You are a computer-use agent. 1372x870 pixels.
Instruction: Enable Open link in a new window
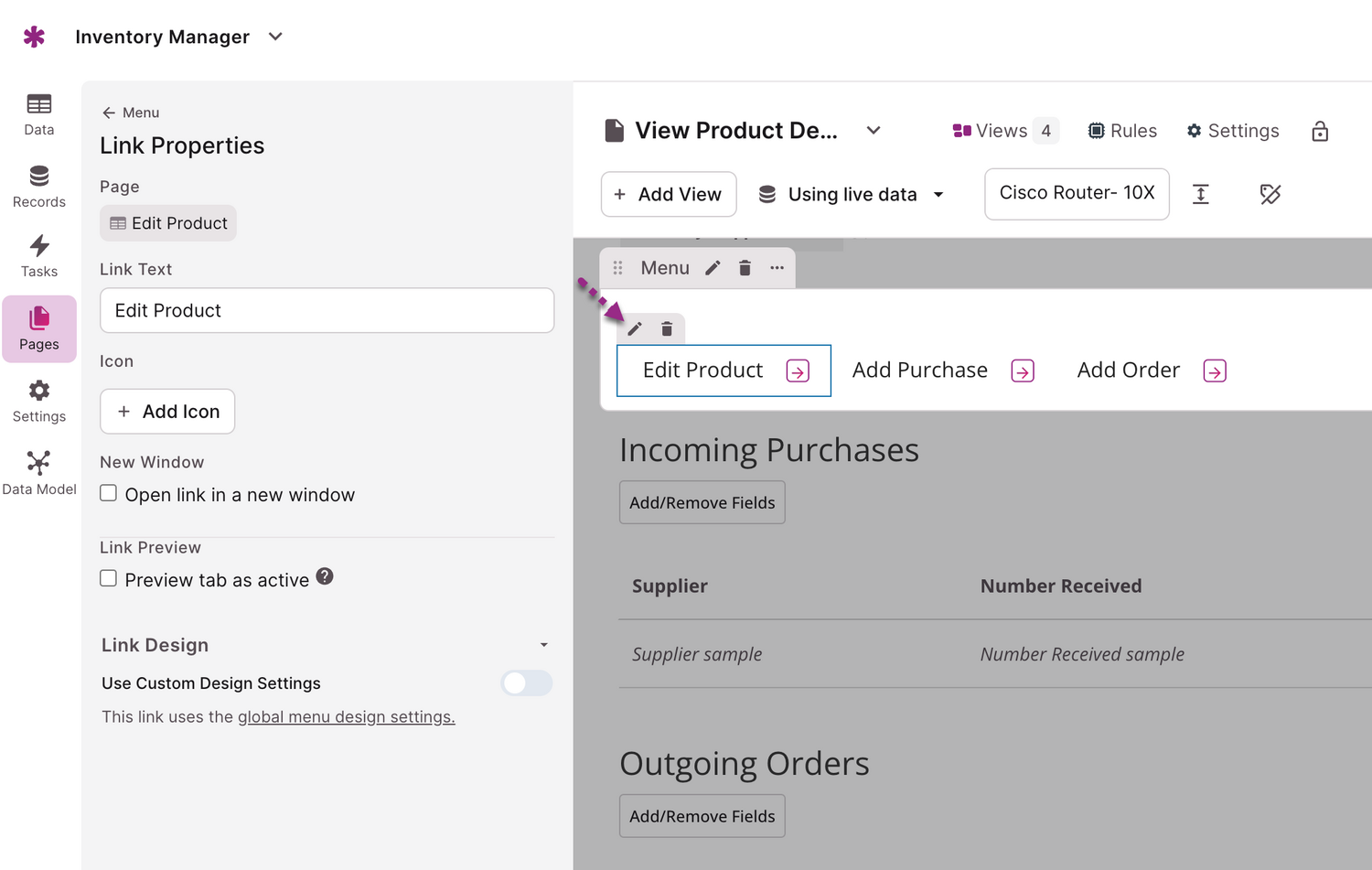(109, 494)
